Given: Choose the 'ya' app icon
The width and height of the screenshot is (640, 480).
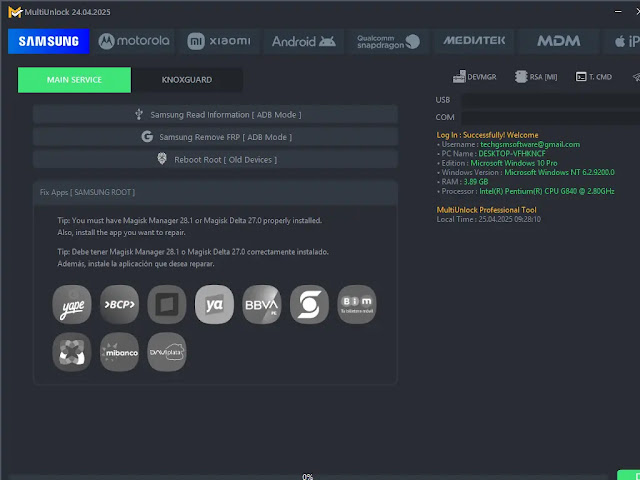Looking at the screenshot, I should [x=214, y=304].
